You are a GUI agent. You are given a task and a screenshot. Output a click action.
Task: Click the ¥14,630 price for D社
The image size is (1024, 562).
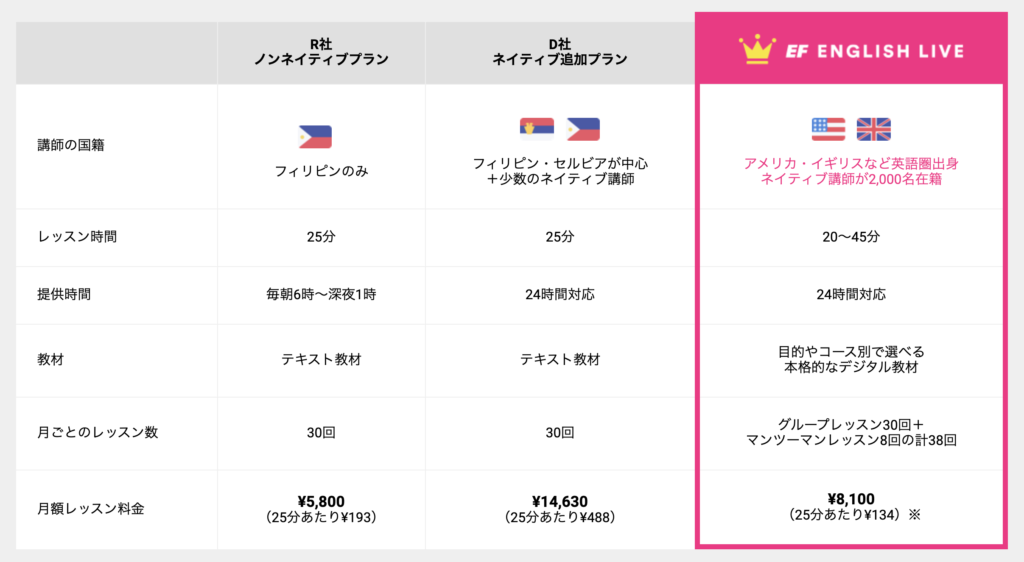tap(560, 501)
